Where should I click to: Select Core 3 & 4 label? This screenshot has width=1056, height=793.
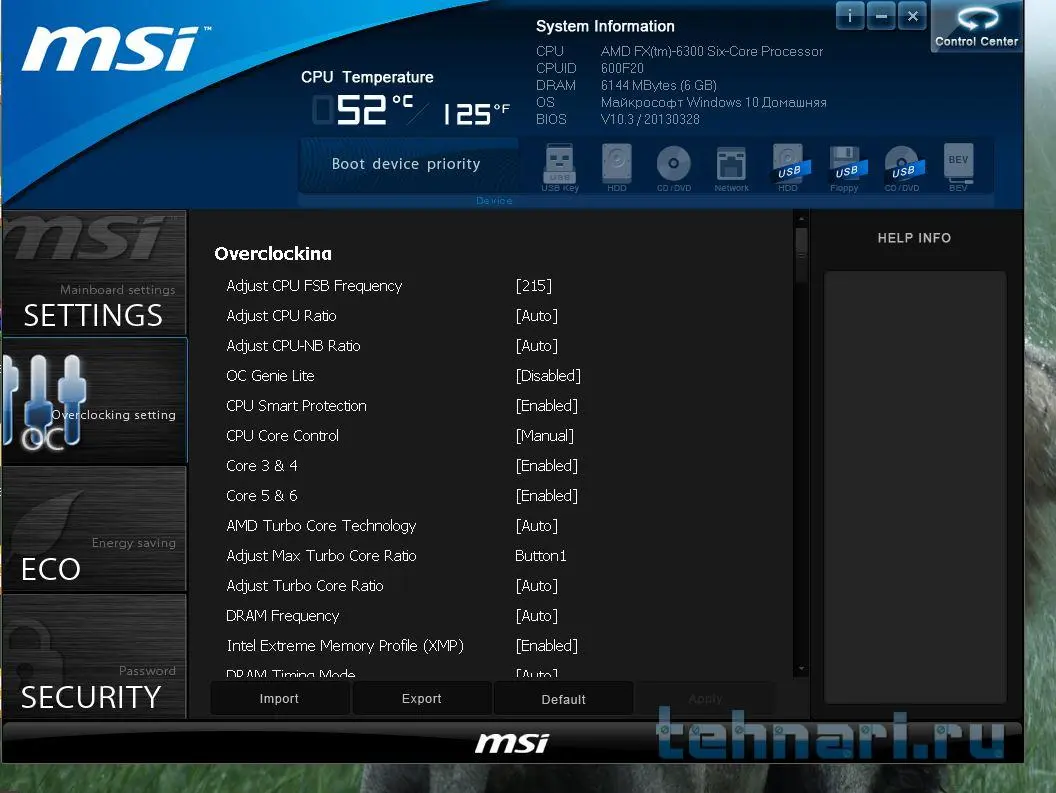click(x=261, y=466)
